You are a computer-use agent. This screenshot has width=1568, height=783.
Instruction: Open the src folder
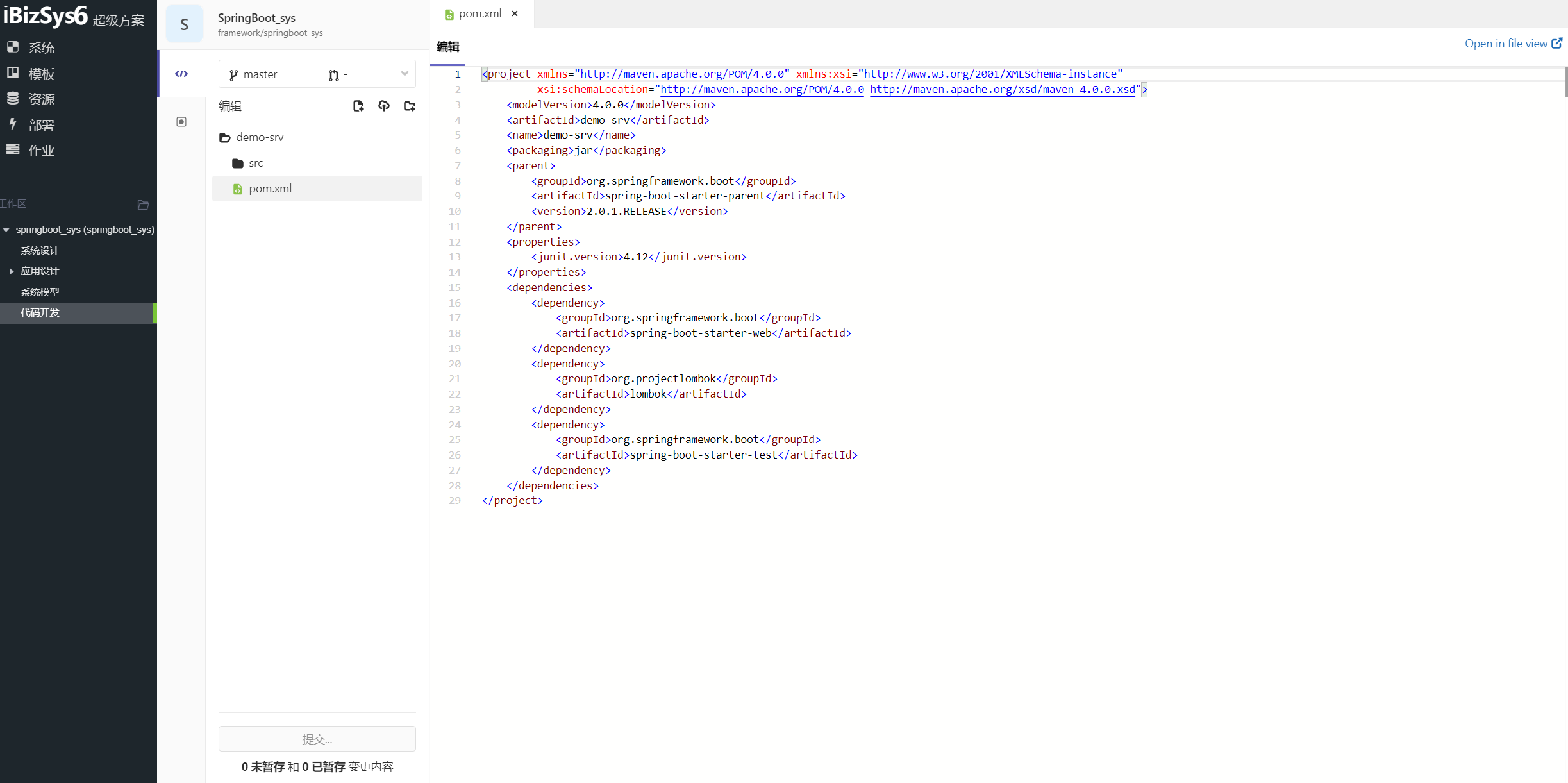[256, 163]
